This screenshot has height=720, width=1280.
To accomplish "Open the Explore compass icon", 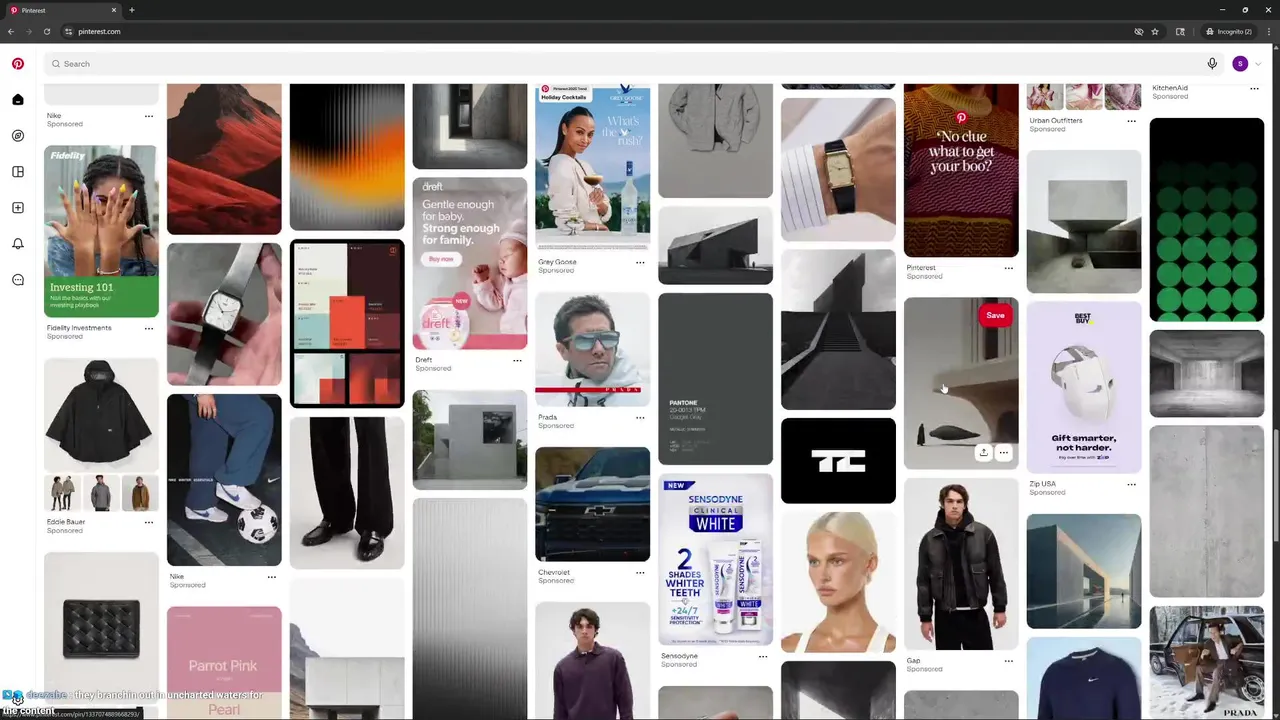I will 18,136.
